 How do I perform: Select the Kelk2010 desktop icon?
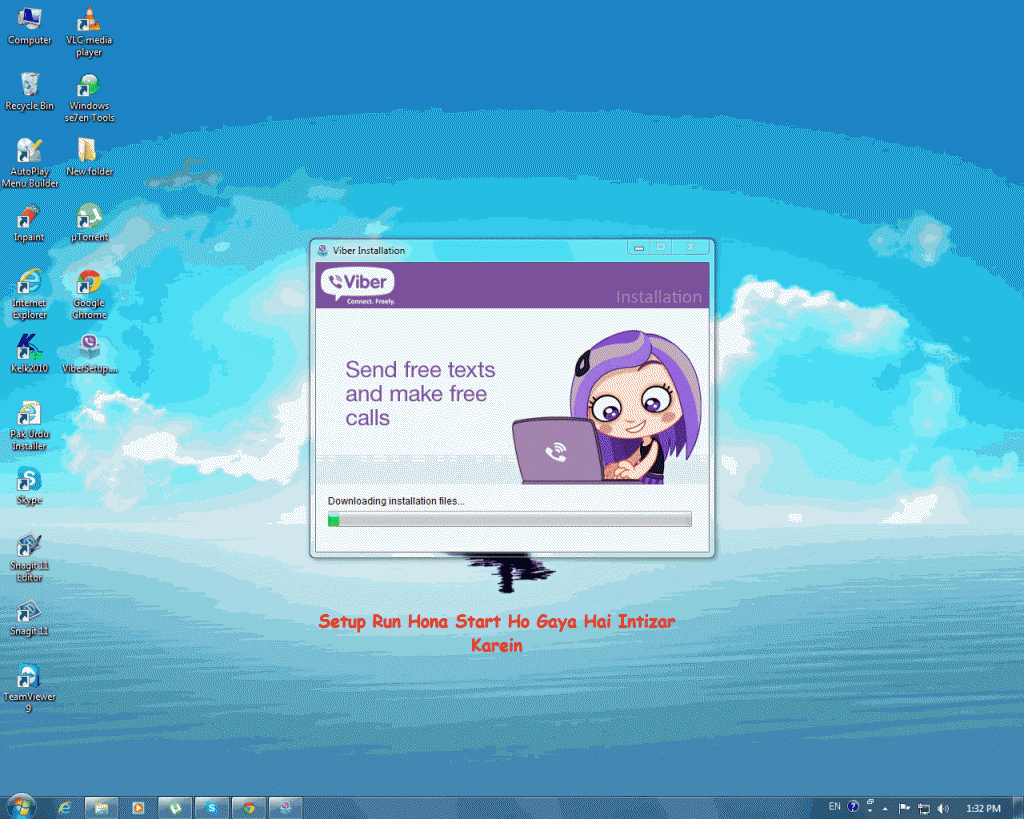29,354
